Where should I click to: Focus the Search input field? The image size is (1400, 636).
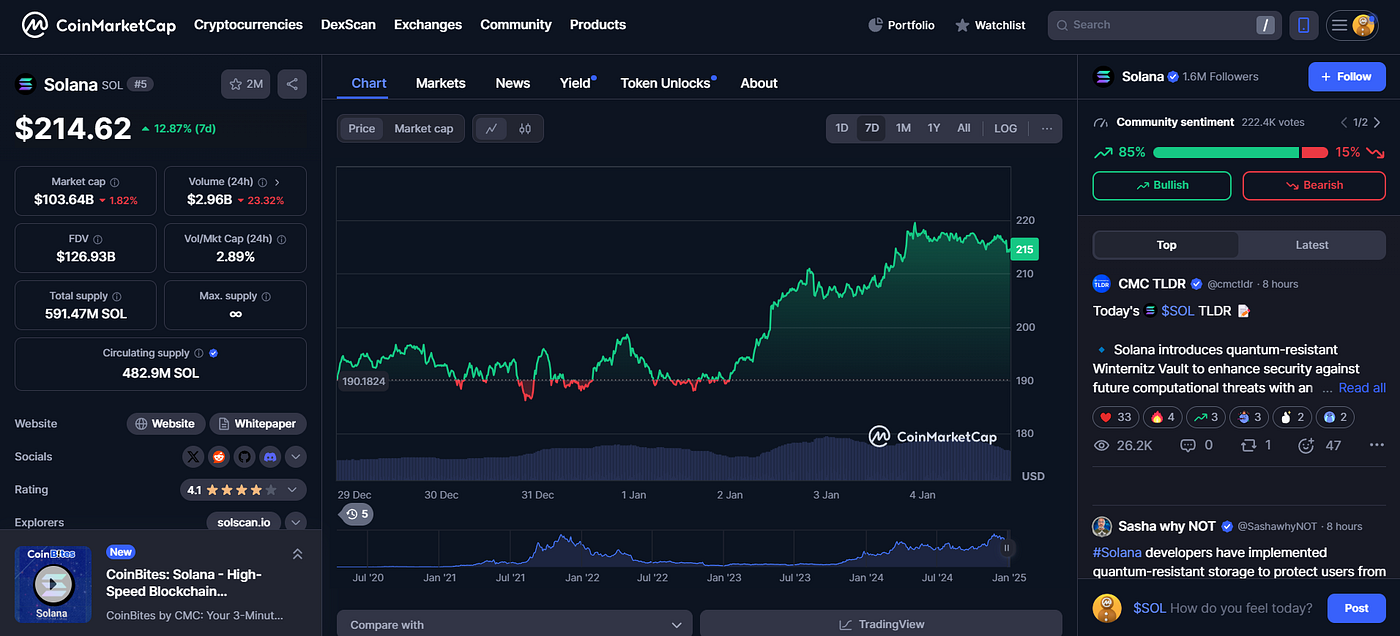1164,25
